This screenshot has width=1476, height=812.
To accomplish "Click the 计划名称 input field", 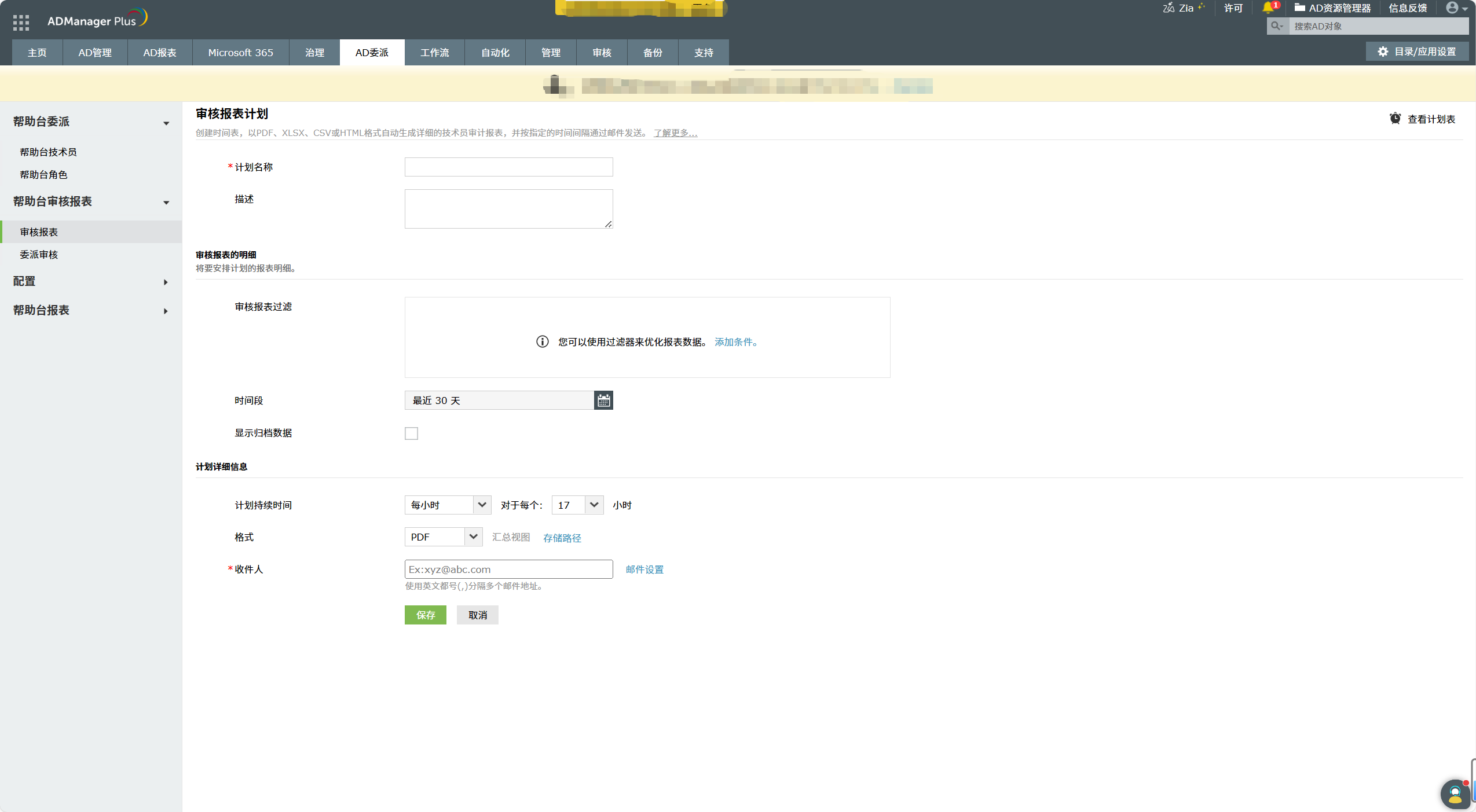I will tap(508, 167).
